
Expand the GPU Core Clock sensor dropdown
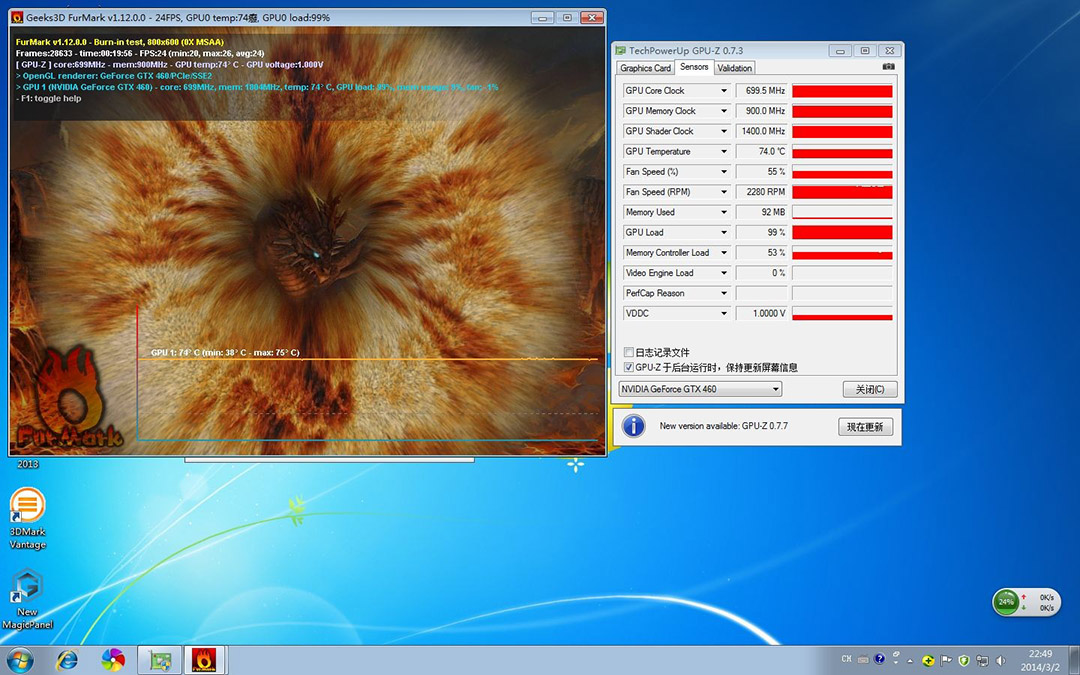point(725,90)
